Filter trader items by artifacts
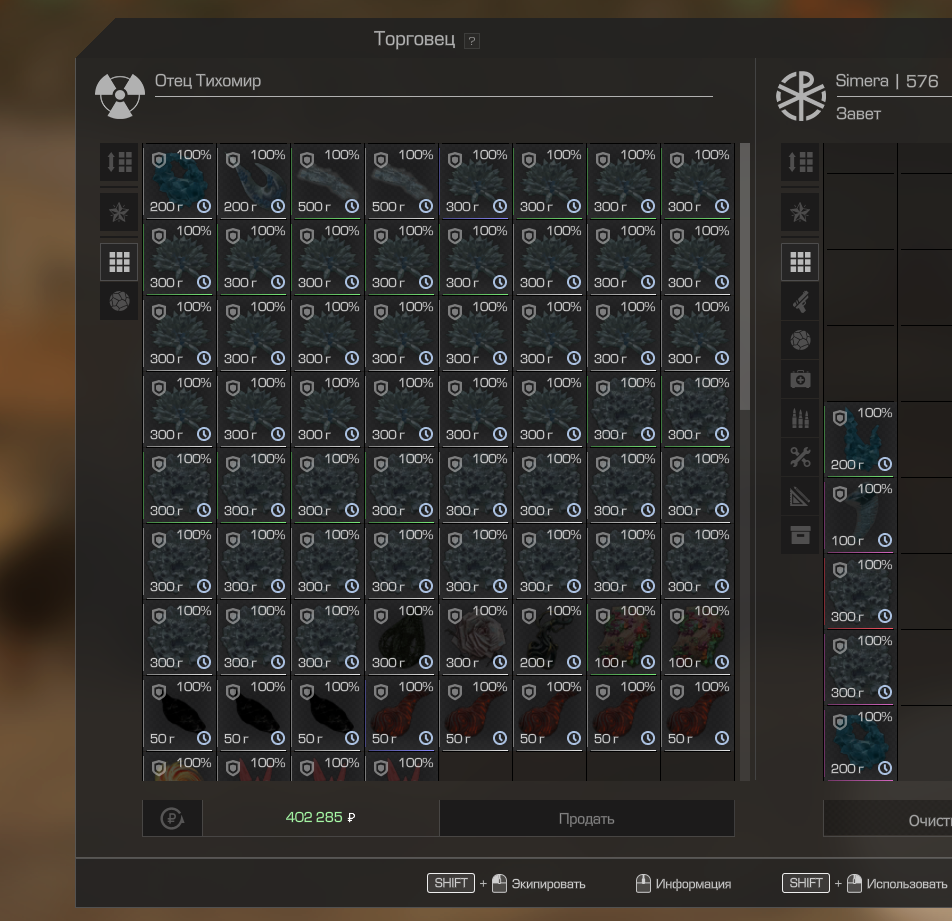Viewport: 952px width, 921px height. 120,301
